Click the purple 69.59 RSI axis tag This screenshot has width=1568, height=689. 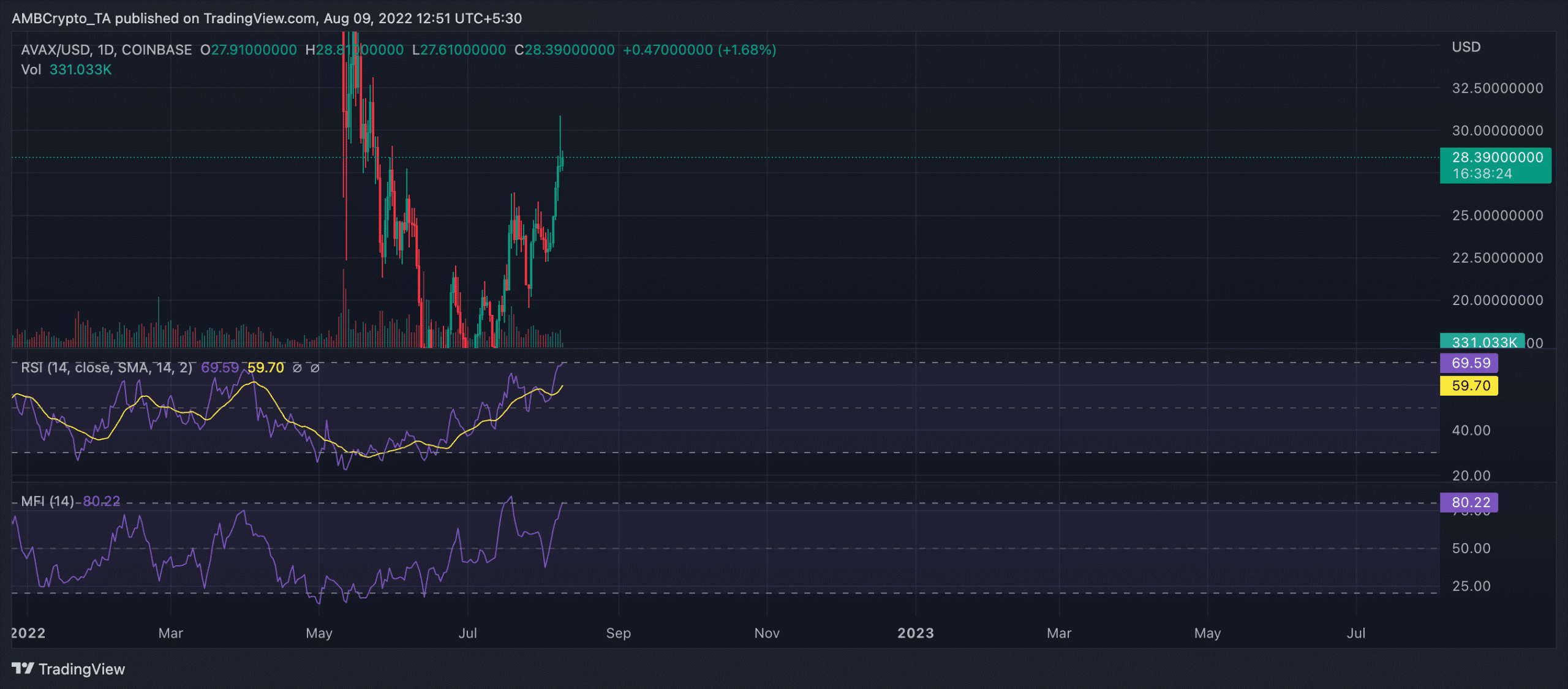[x=1469, y=363]
